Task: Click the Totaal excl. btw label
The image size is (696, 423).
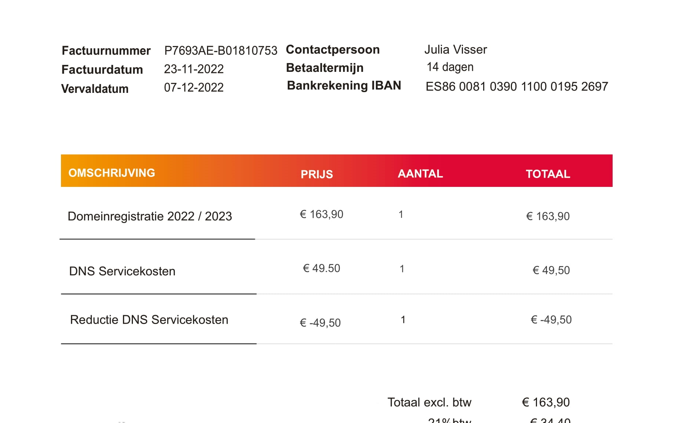Action: [x=429, y=402]
